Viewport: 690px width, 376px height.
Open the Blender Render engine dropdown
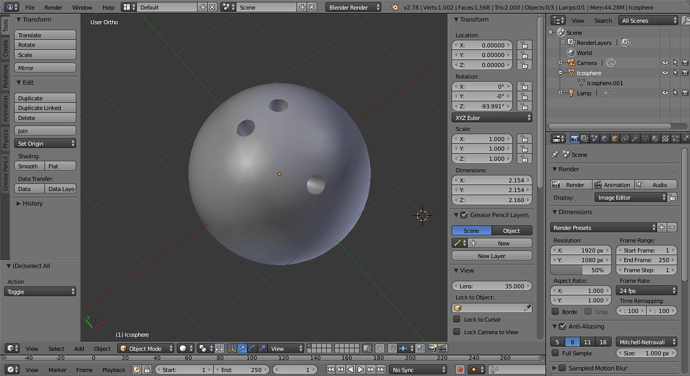(353, 7)
